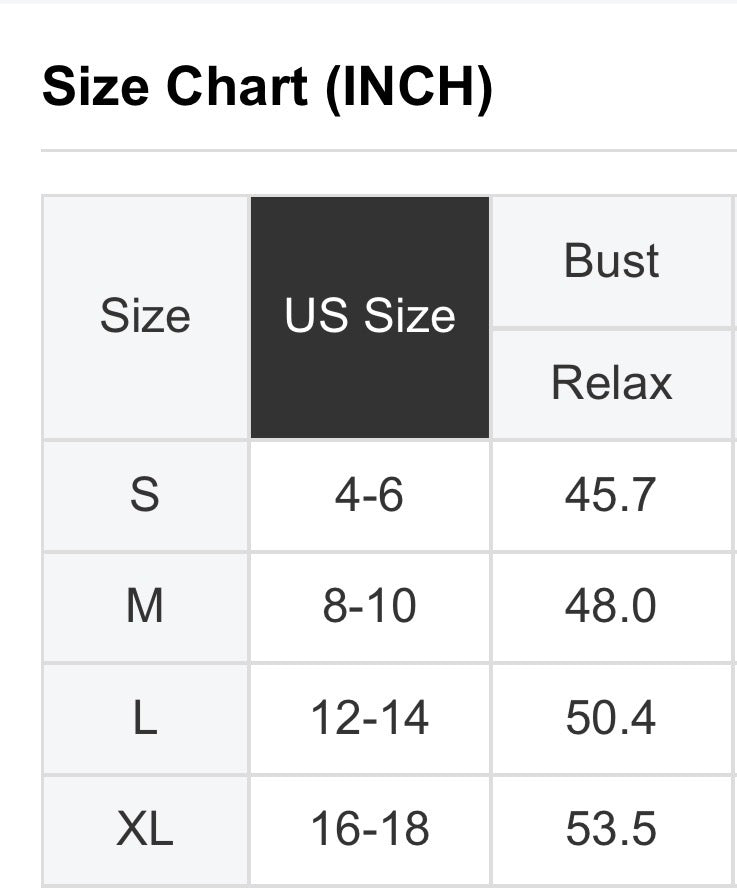This screenshot has width=737, height=888.
Task: Select the Relax sub-header under Bust
Action: 612,383
